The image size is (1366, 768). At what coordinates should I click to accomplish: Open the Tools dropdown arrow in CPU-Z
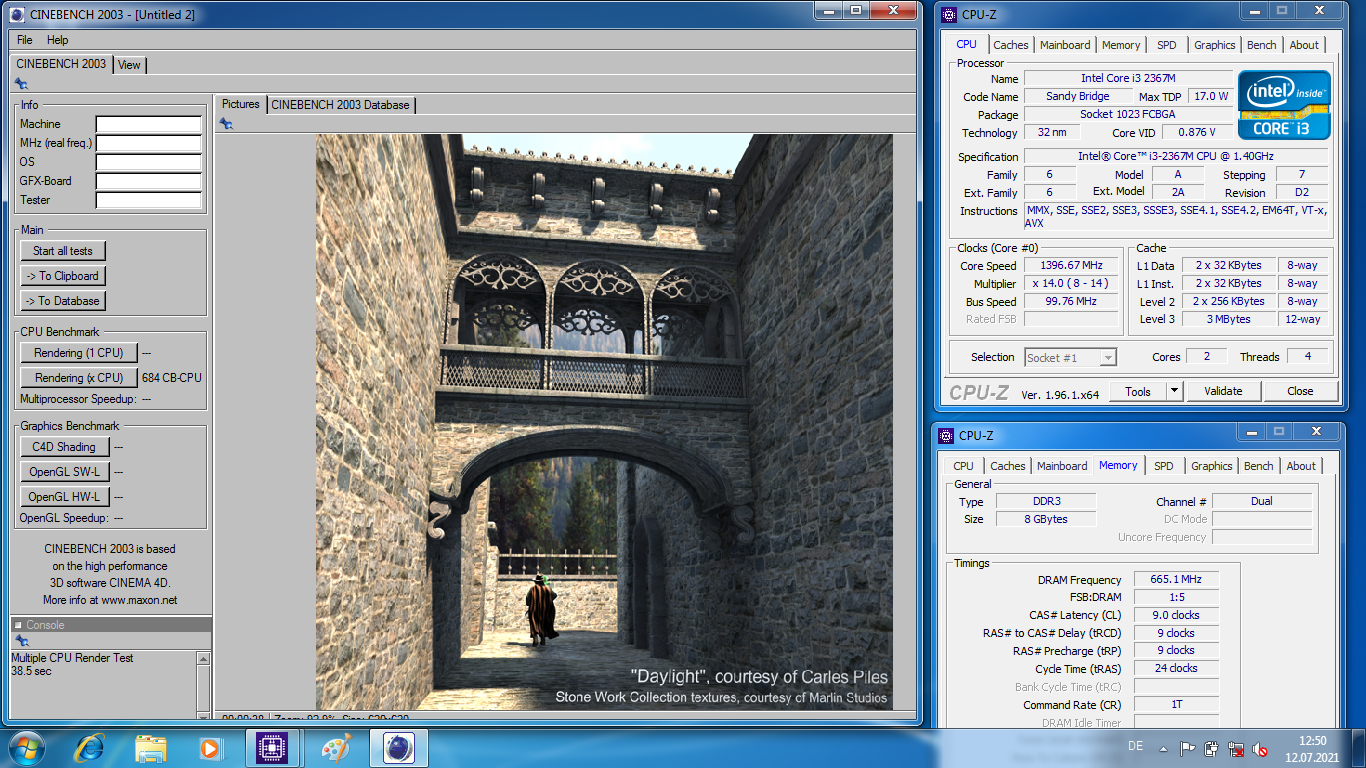[1175, 391]
